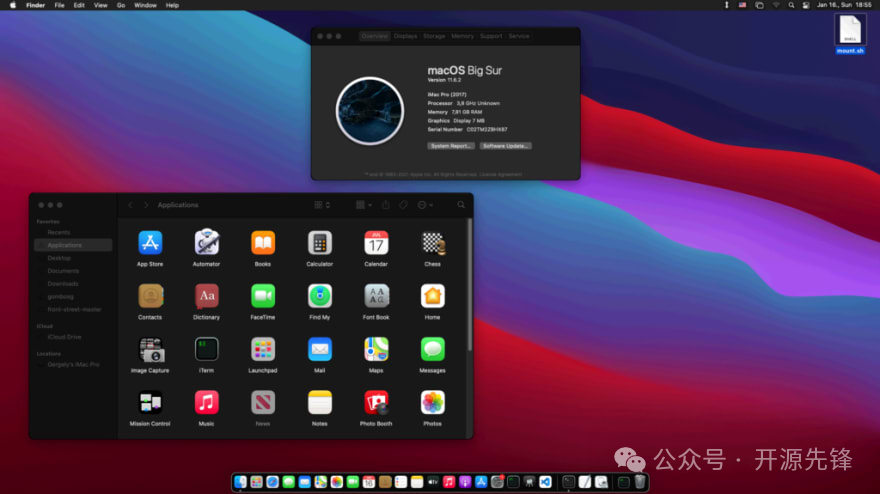
Task: Select the Support tab
Action: tap(491, 36)
